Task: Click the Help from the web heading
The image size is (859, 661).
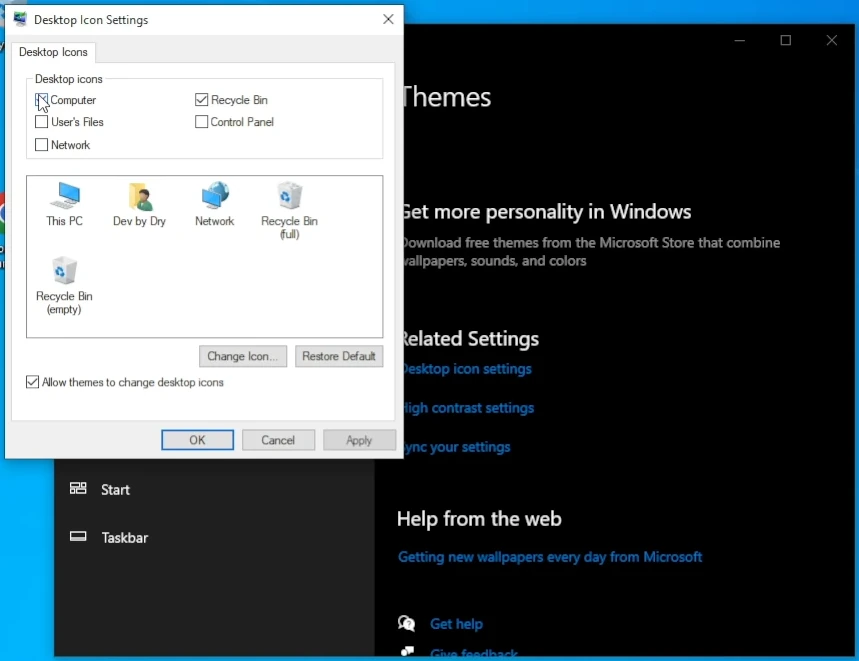Action: click(x=479, y=519)
